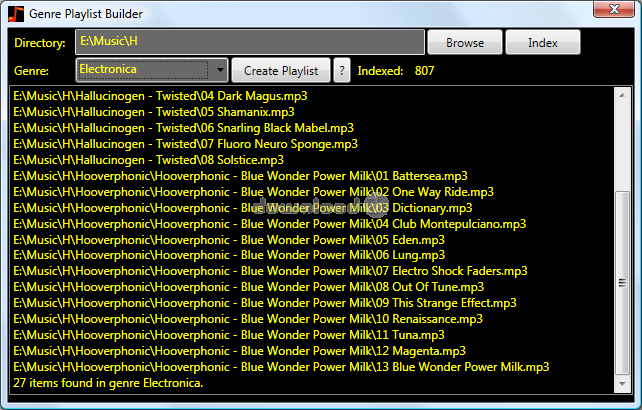Click the vertical scrollbar thumb

(624, 280)
